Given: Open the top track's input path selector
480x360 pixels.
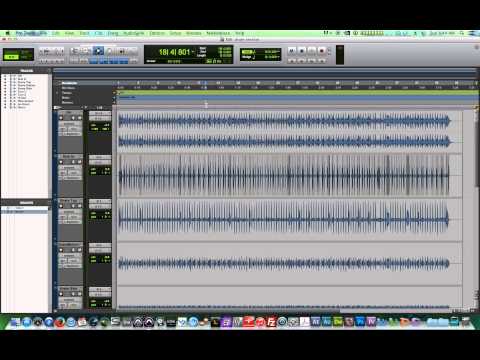Looking at the screenshot, I should (100, 113).
